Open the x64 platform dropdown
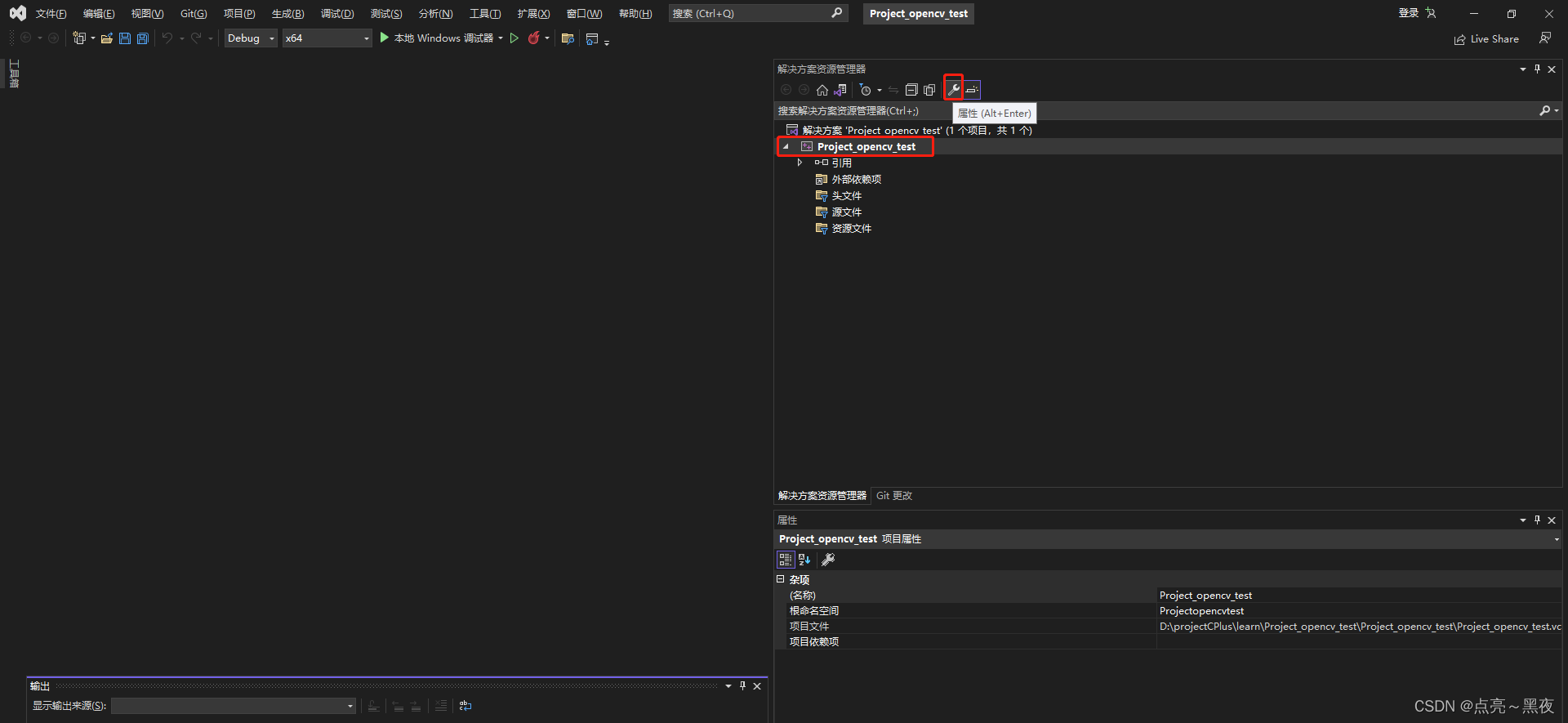 tap(327, 38)
